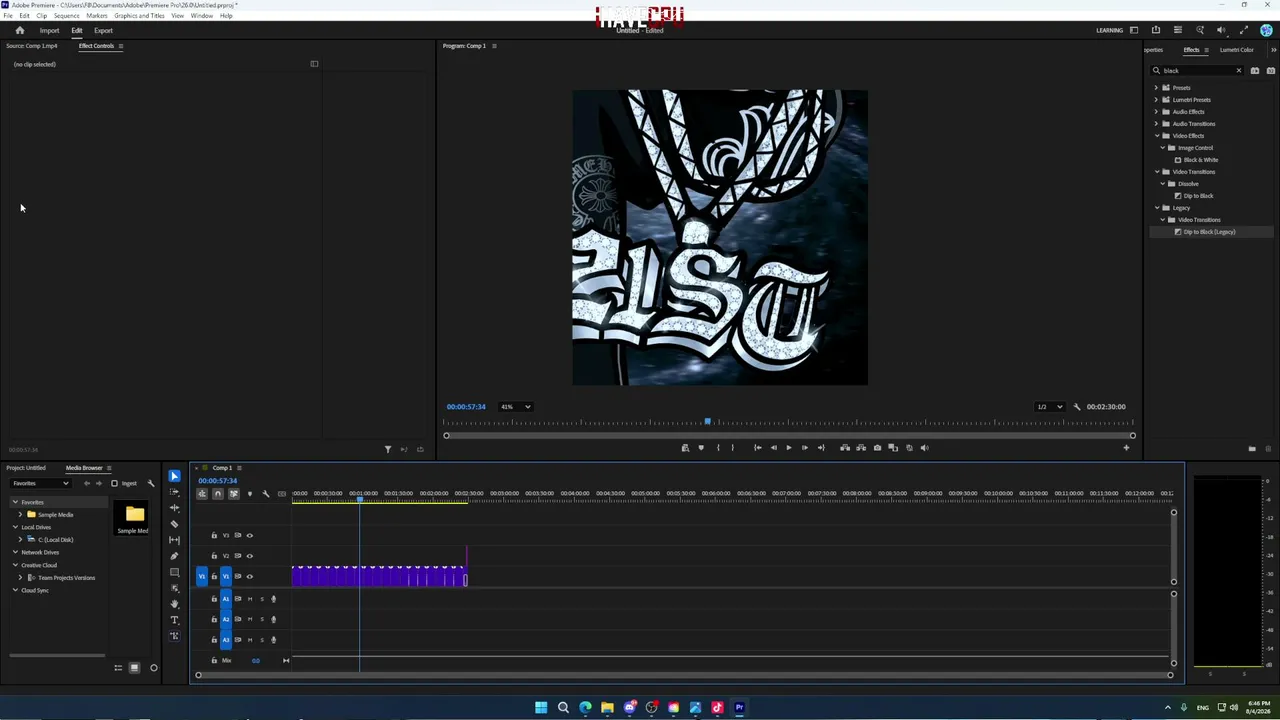Switch Media Browser to list view
Viewport: 1280px width, 720px height.
click(118, 668)
